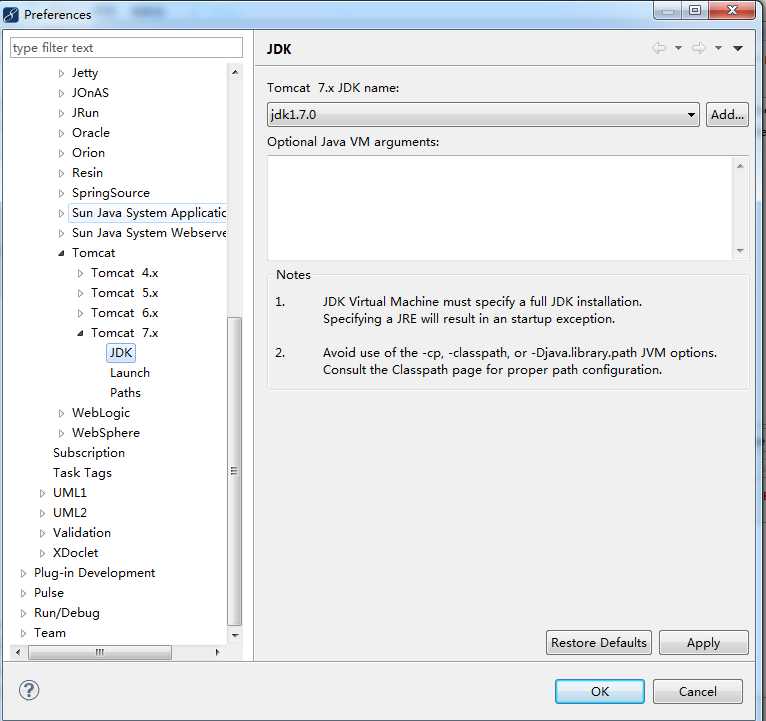Open the back history dropdown arrow
This screenshot has height=721, width=766.
(x=678, y=48)
